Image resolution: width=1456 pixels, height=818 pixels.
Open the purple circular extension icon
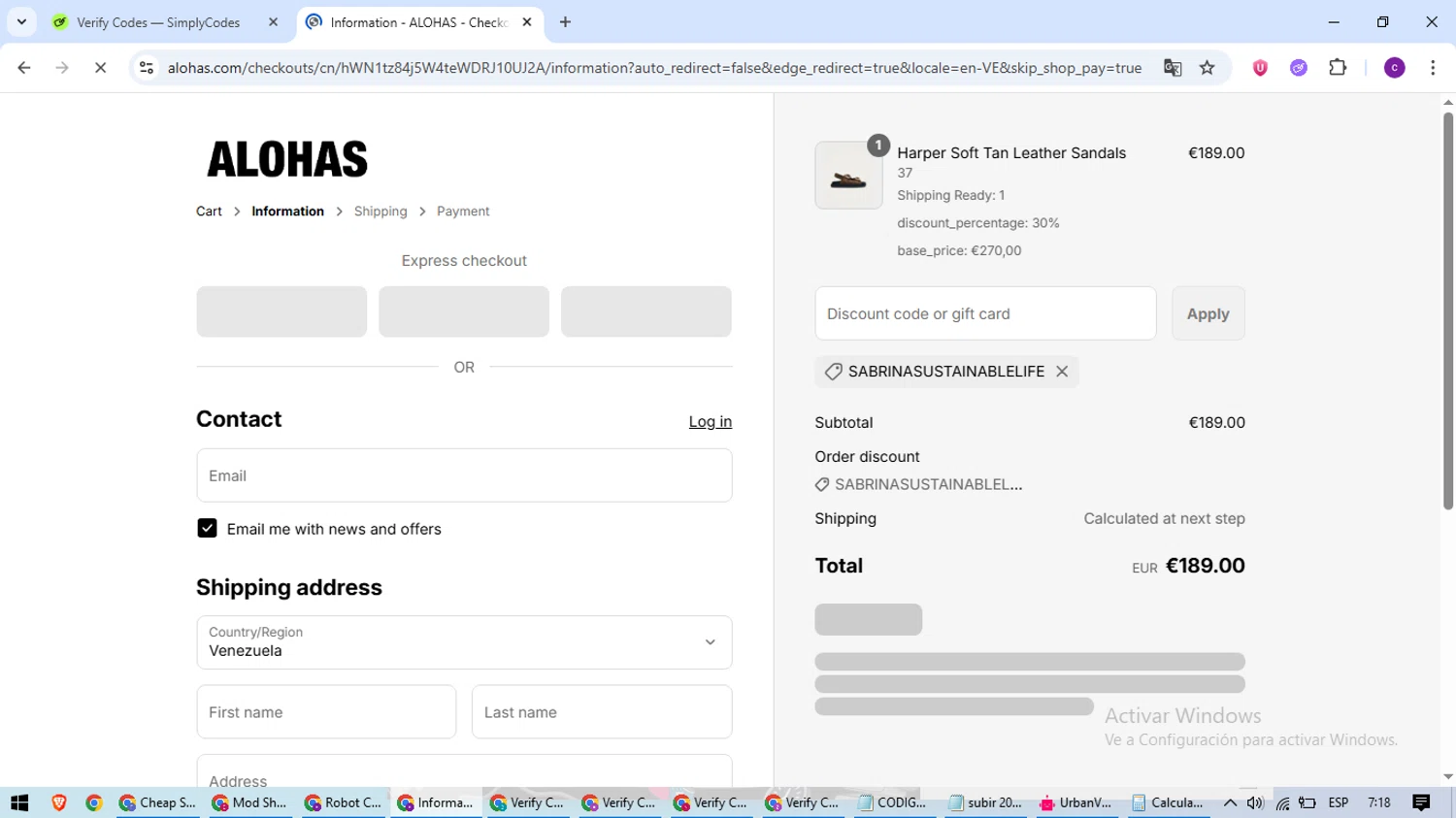(x=1299, y=68)
